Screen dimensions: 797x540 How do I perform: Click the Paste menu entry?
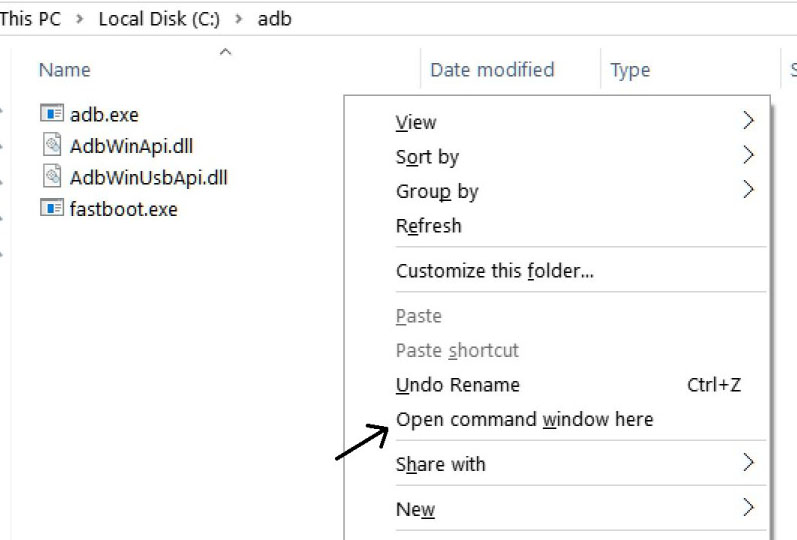[419, 316]
